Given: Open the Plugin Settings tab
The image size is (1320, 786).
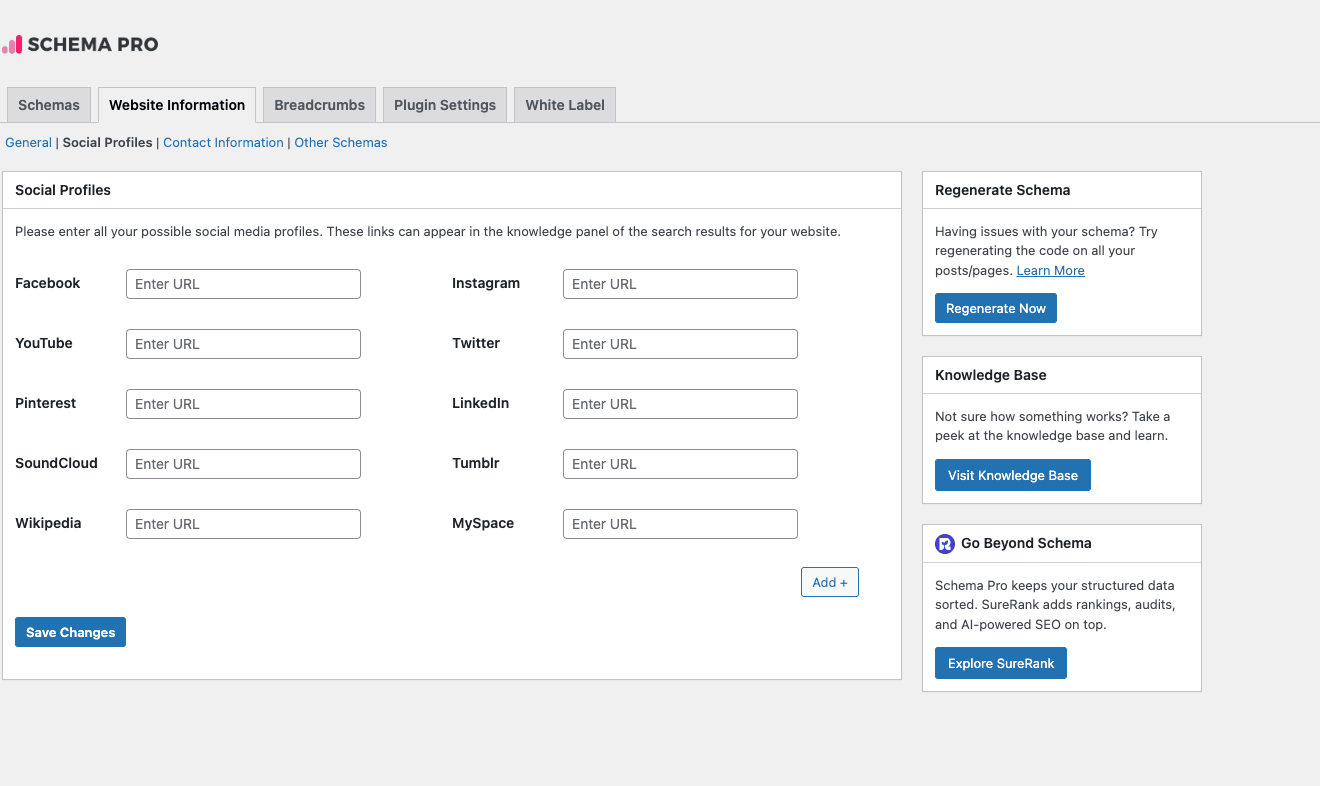Looking at the screenshot, I should coord(445,105).
